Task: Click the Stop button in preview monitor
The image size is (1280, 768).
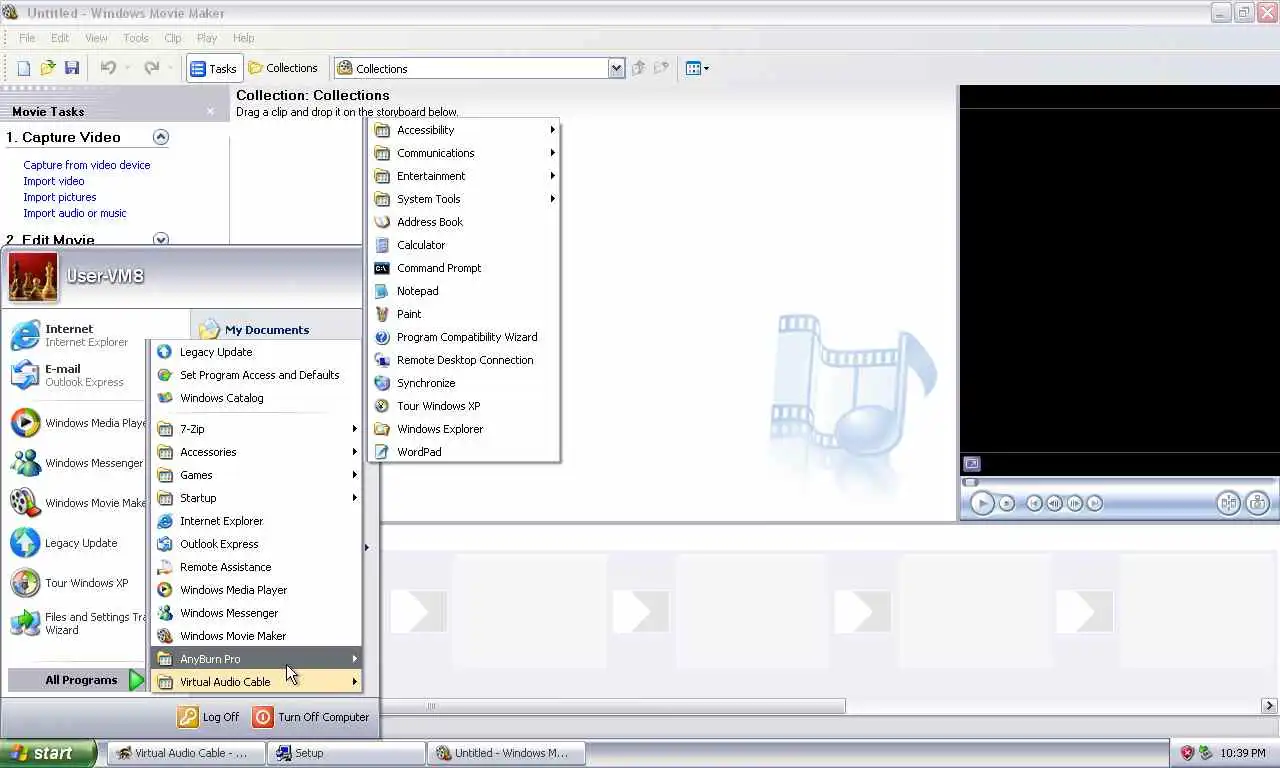Action: (1007, 504)
